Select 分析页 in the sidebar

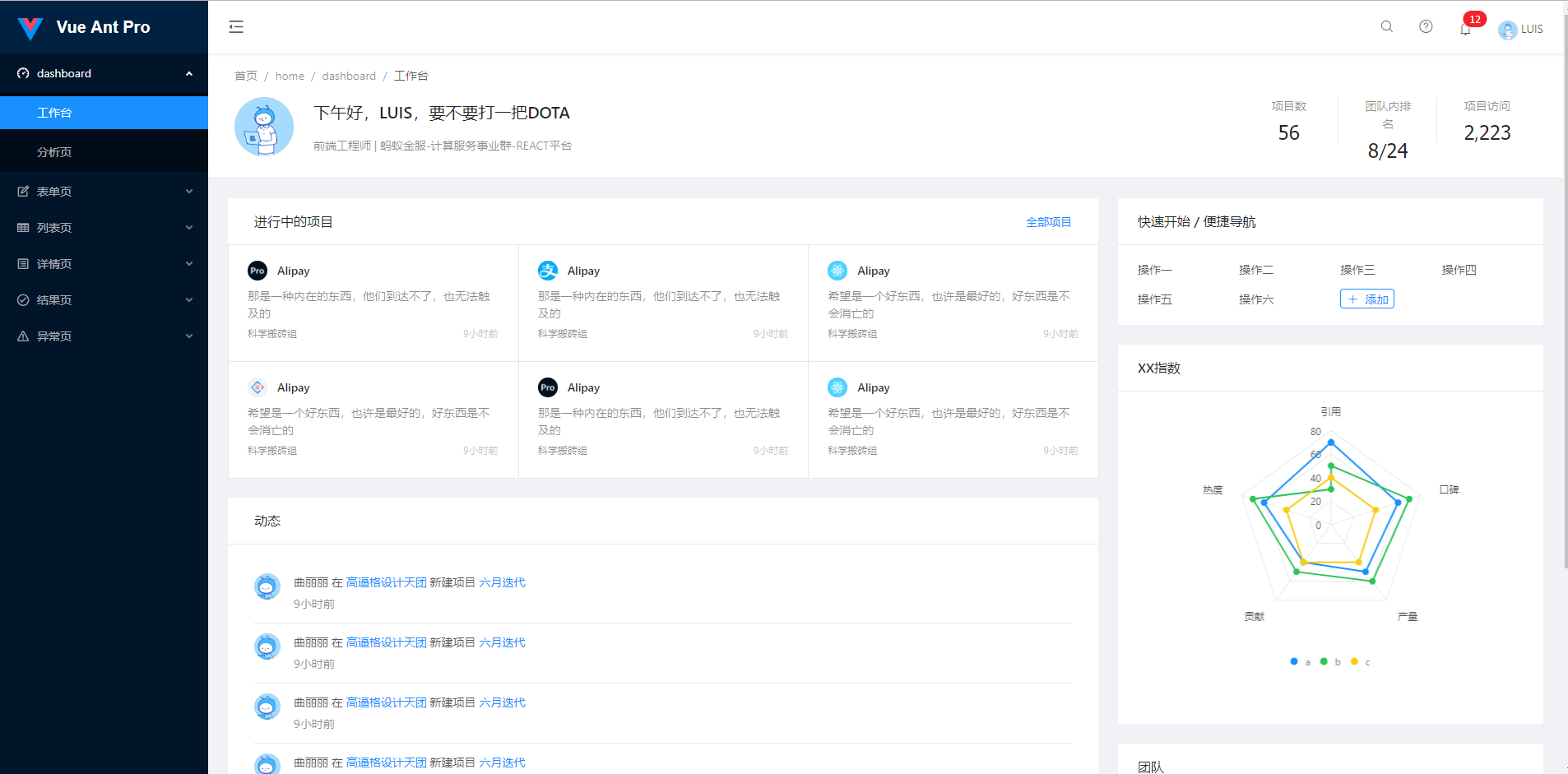pos(54,152)
